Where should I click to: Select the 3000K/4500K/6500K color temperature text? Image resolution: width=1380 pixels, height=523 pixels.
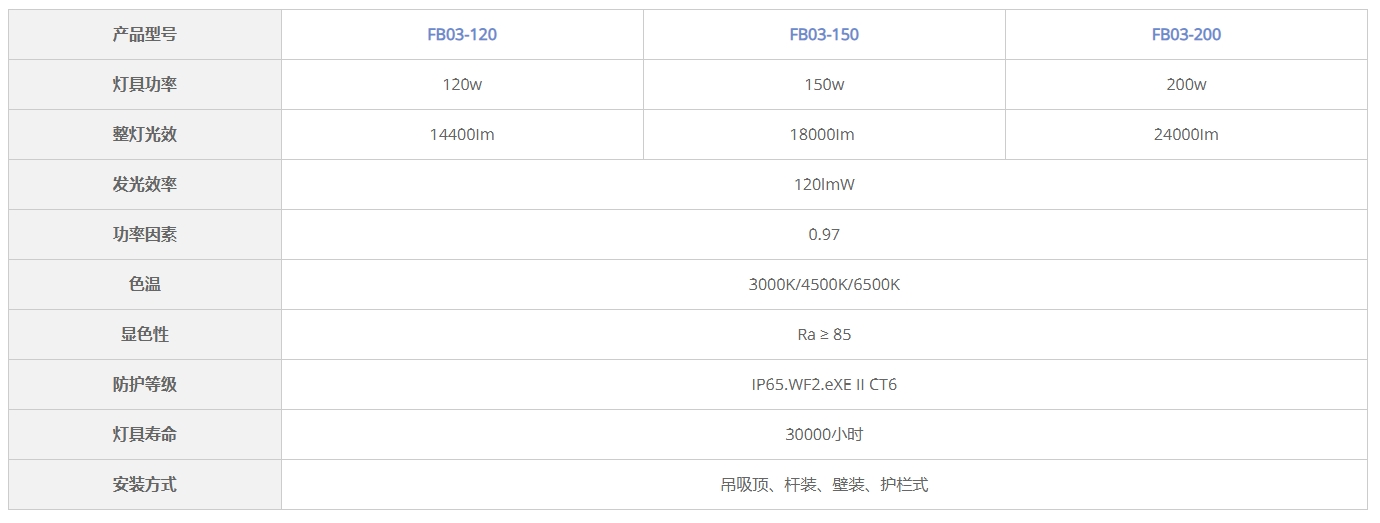(x=824, y=285)
